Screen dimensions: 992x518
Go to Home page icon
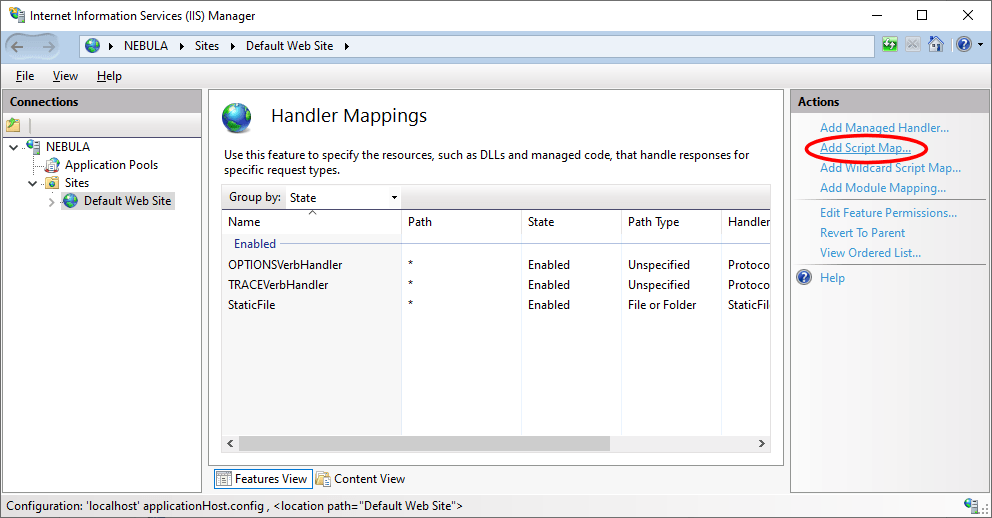coord(936,44)
